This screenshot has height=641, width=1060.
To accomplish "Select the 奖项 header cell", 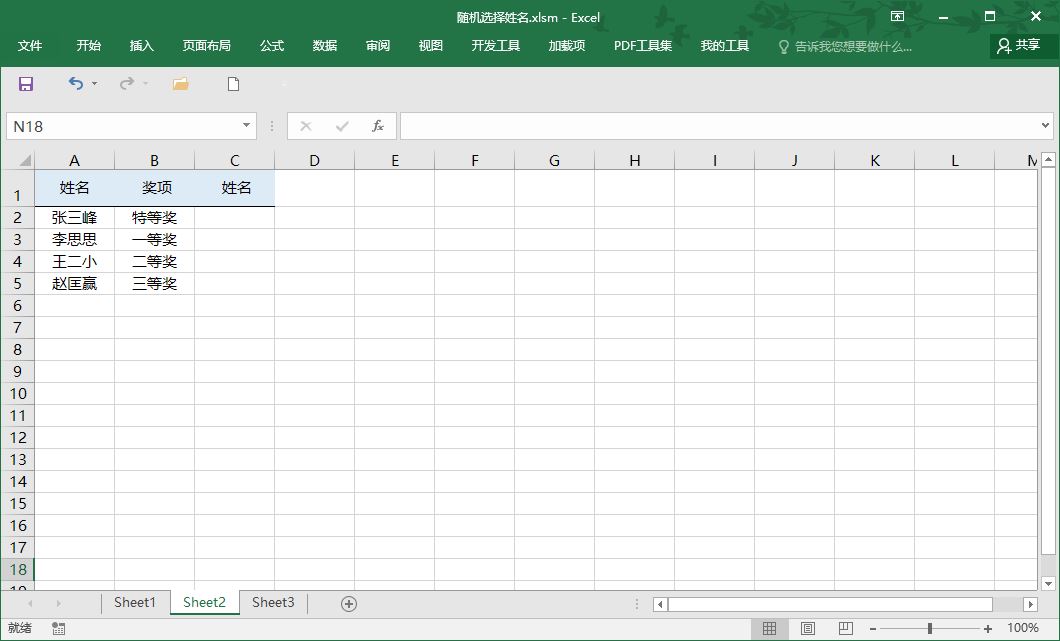I will click(x=154, y=188).
